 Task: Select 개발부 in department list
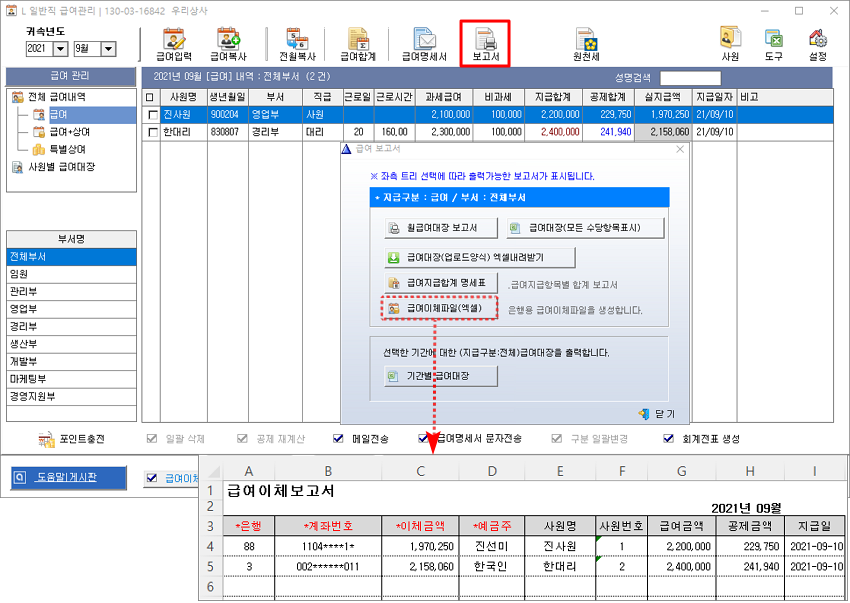pyautogui.click(x=71, y=361)
